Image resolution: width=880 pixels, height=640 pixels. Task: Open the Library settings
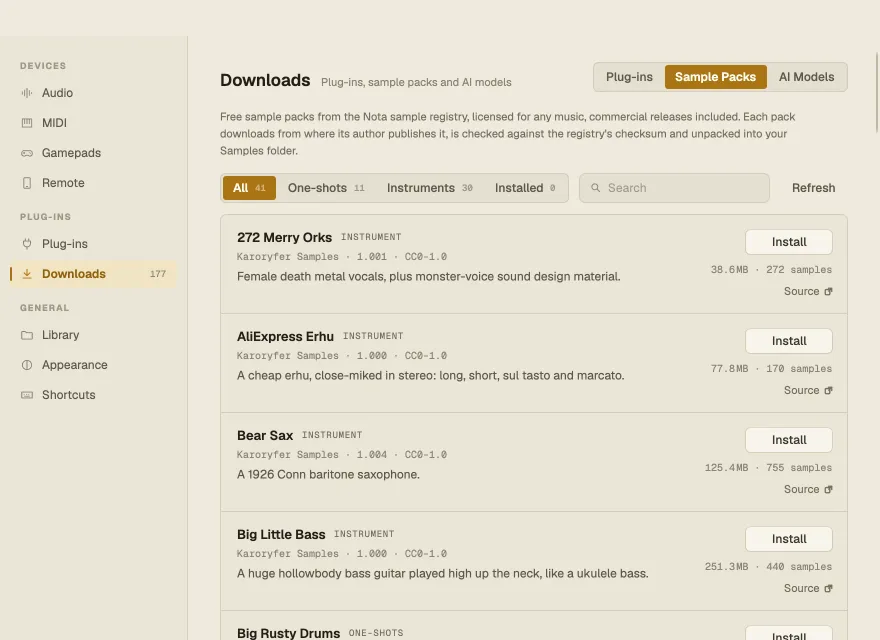point(94,335)
